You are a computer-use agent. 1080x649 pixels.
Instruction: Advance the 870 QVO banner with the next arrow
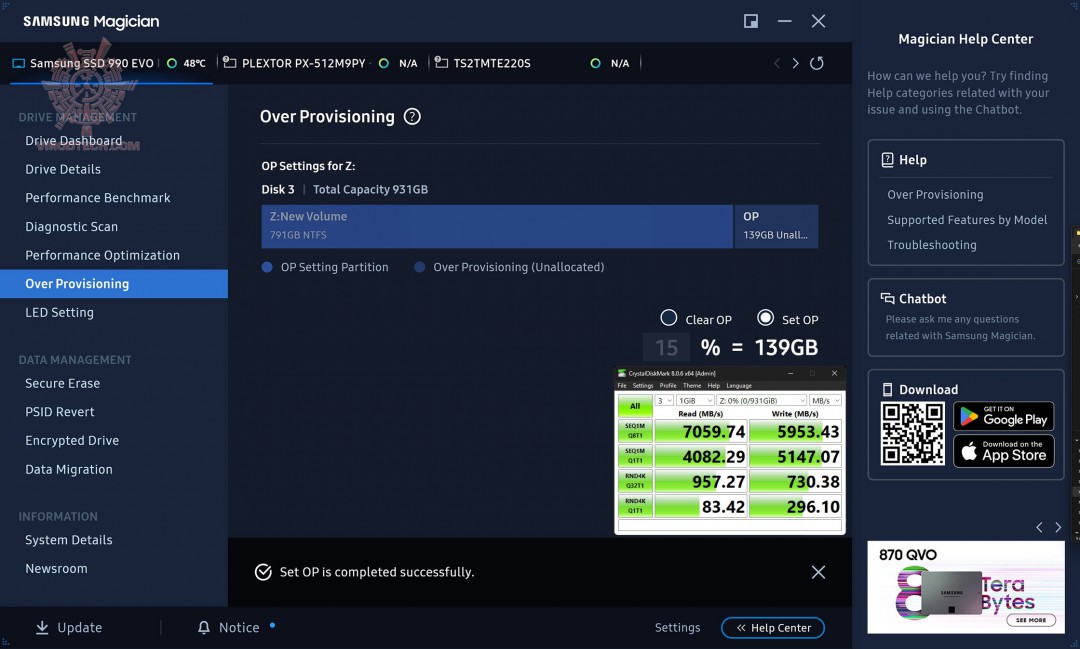point(1058,527)
